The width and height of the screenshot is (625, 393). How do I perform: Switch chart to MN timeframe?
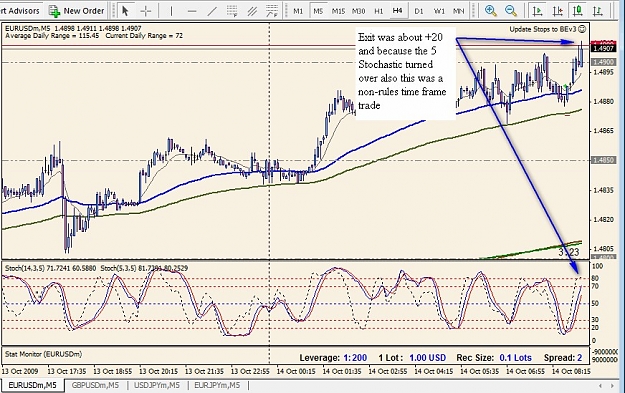coord(458,11)
